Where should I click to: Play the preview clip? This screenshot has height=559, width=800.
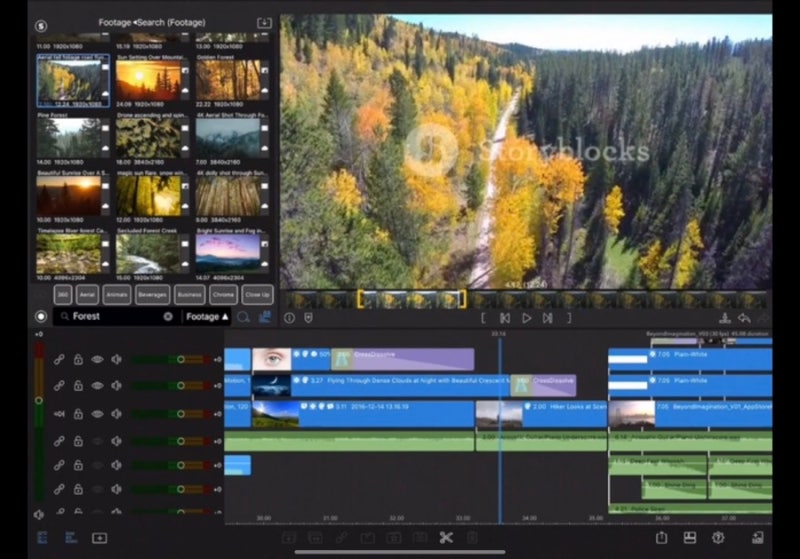tap(527, 318)
